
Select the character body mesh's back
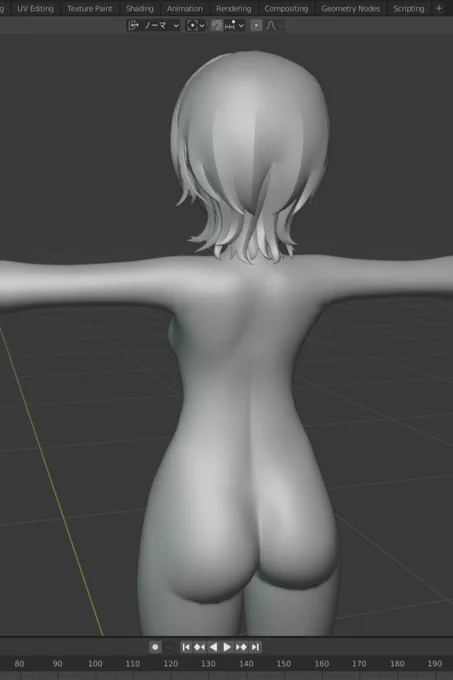coord(243,369)
